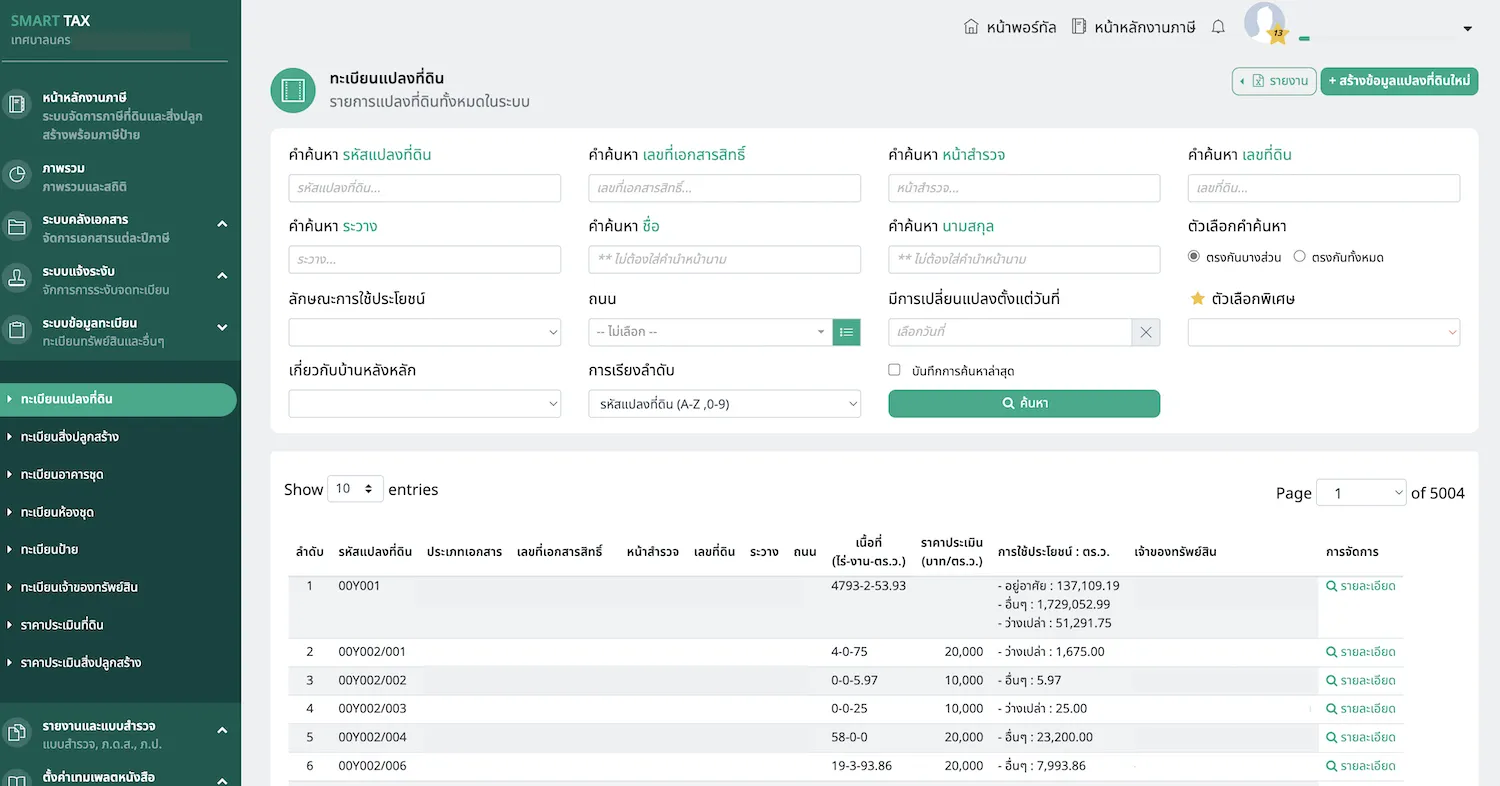Enable บันทึกการค้นหาล่าสุด checkbox

895,370
